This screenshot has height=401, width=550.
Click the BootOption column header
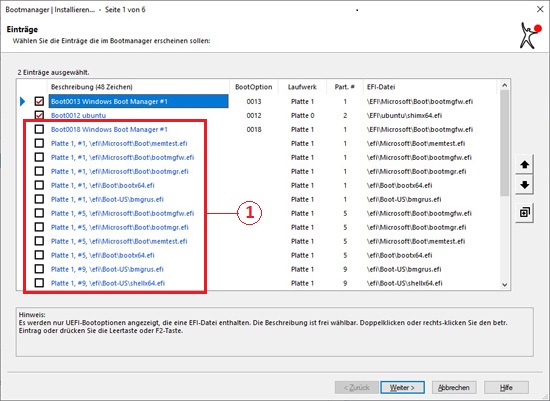[x=254, y=87]
